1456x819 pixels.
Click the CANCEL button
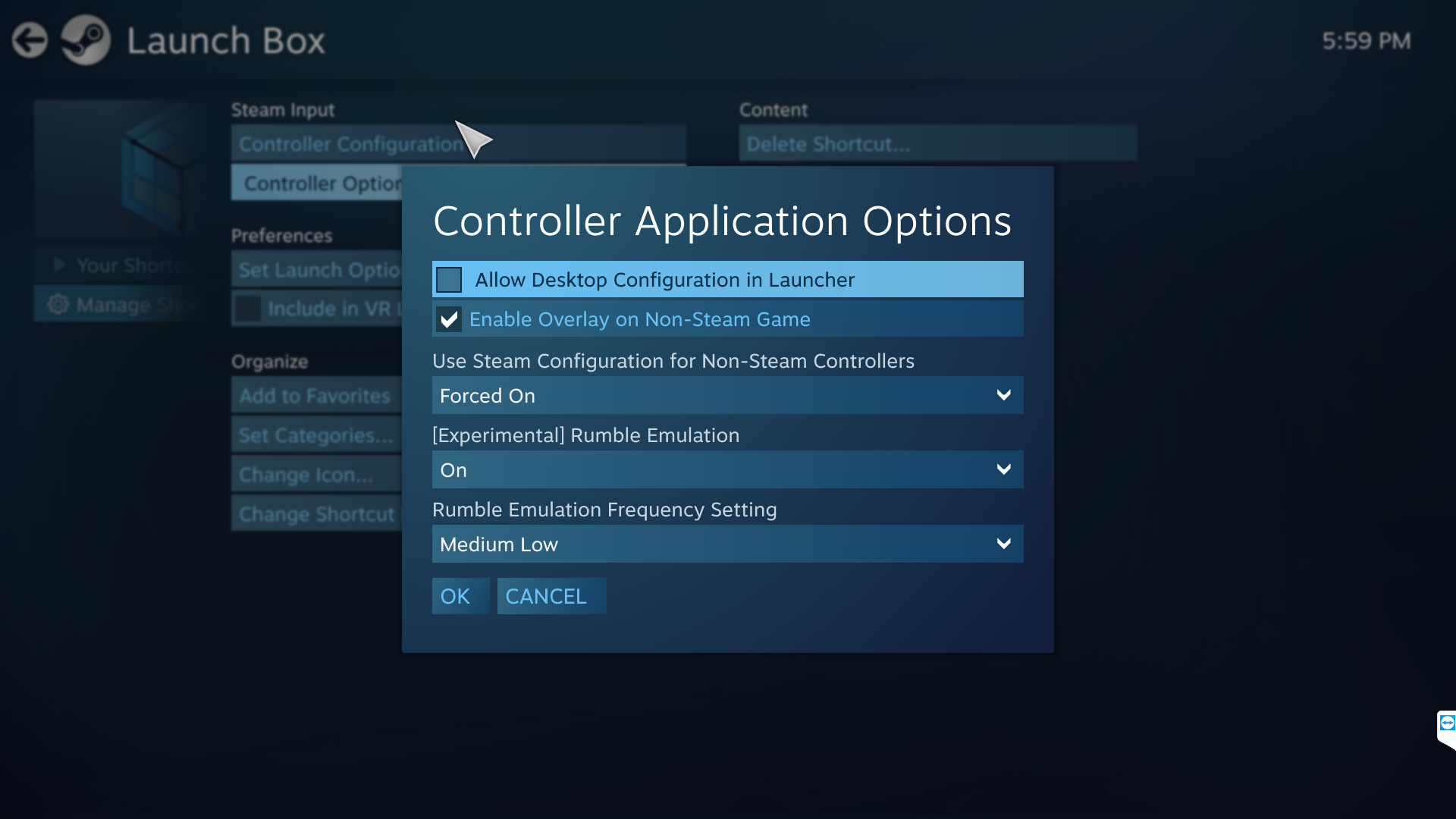click(551, 596)
